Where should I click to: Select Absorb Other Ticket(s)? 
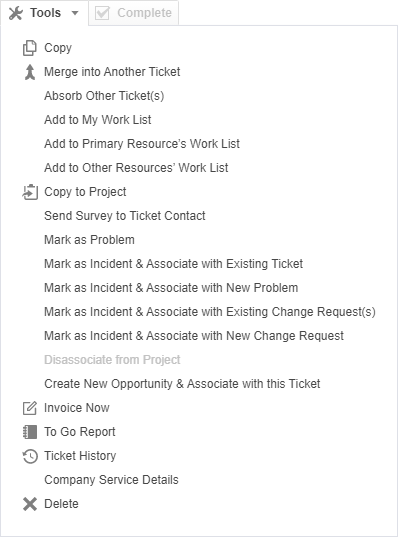[x=104, y=96]
